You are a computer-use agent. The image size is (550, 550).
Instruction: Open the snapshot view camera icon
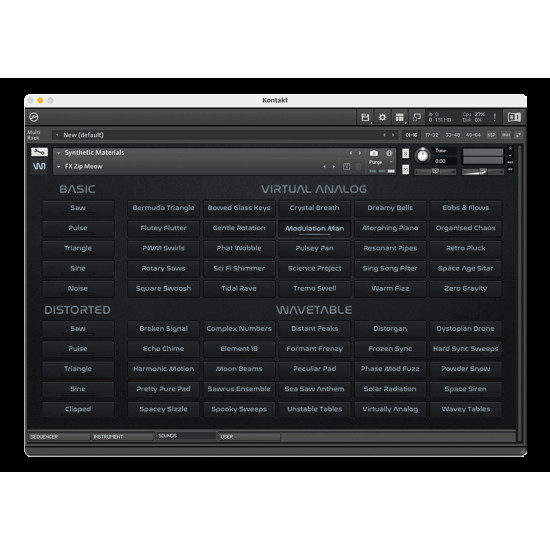374,153
